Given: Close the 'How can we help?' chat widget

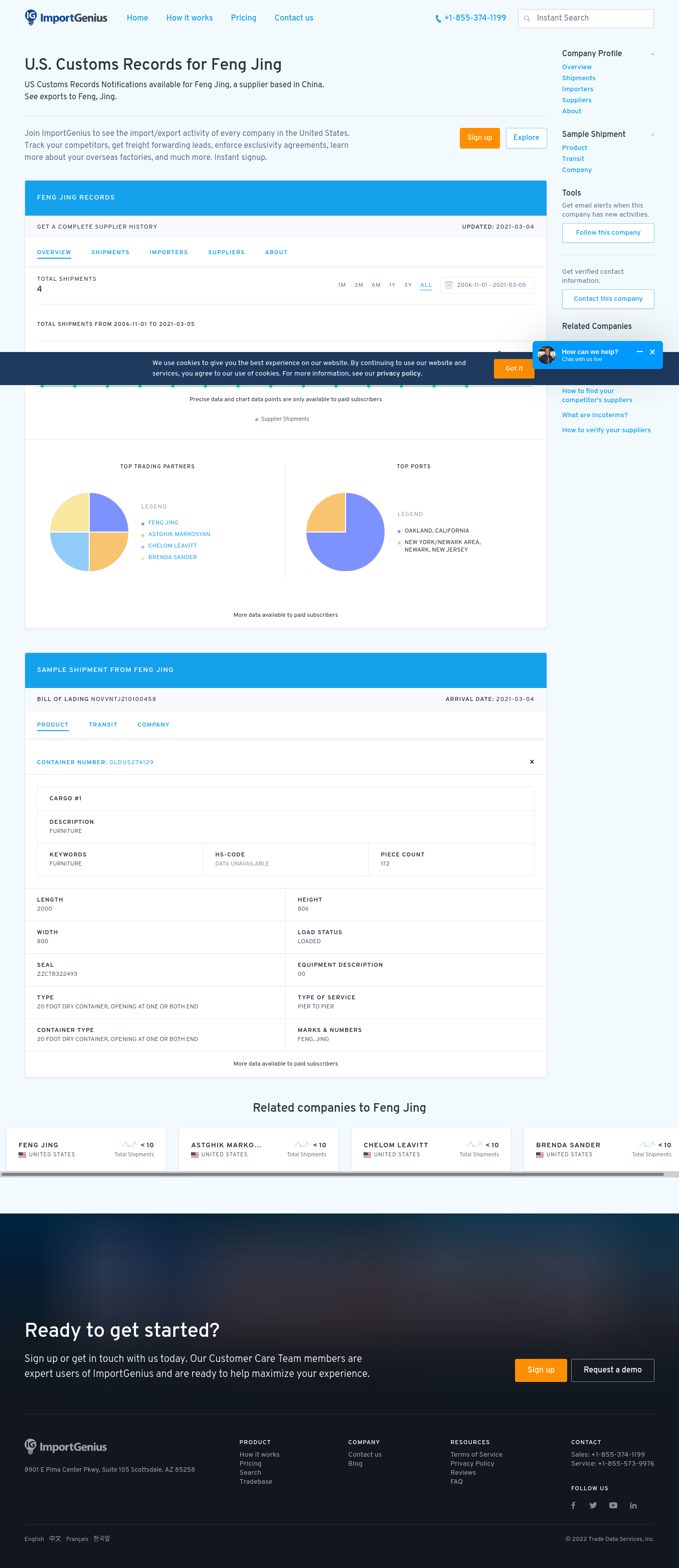Looking at the screenshot, I should (652, 352).
